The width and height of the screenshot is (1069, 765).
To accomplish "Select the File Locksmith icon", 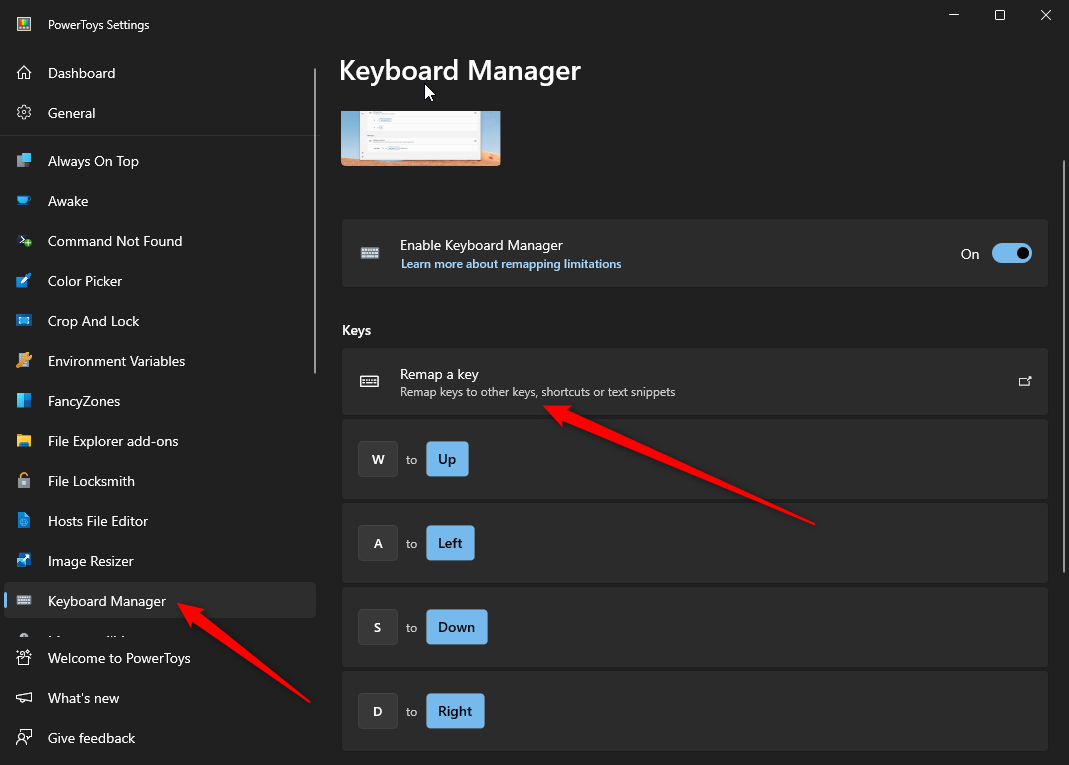I will pyautogui.click(x=22, y=481).
